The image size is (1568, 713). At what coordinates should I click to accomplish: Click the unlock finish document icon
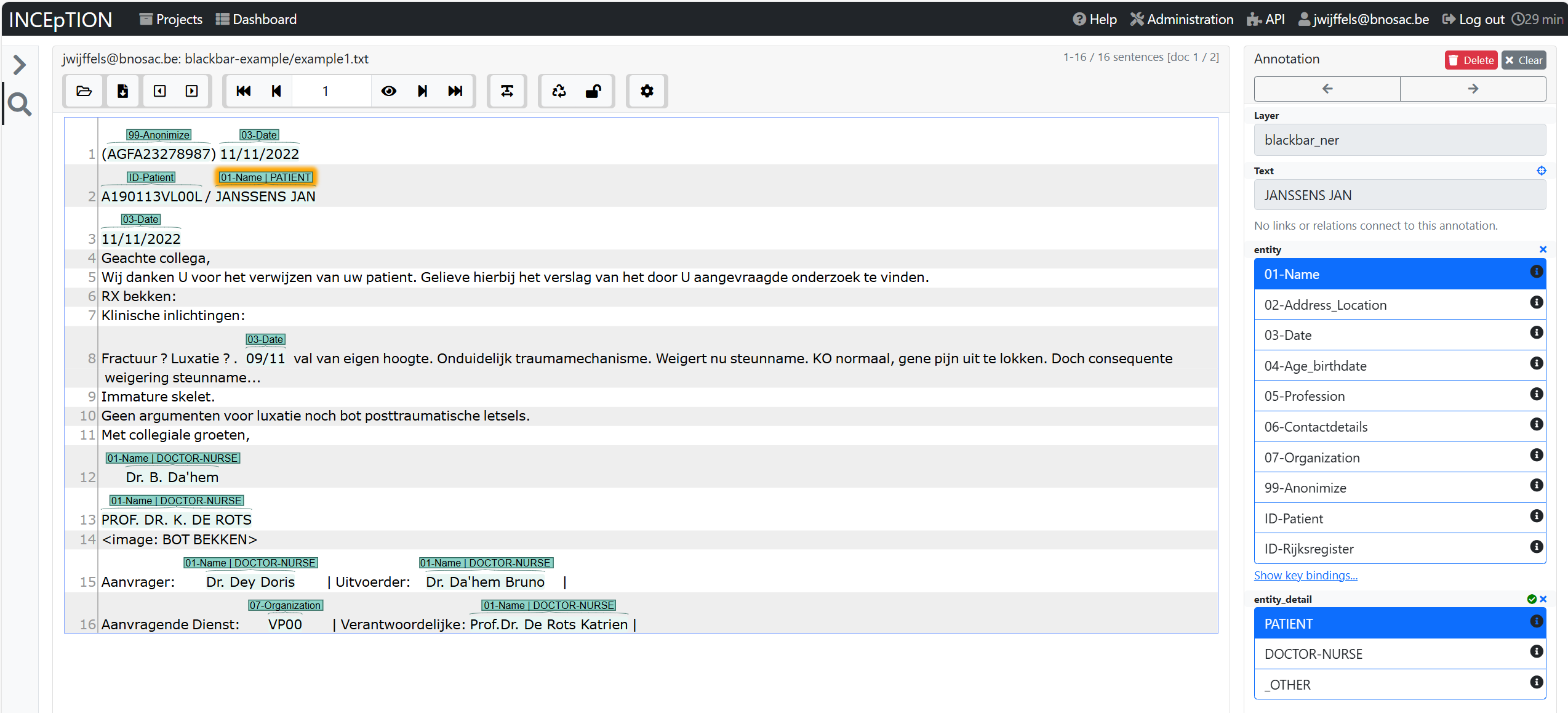(593, 91)
